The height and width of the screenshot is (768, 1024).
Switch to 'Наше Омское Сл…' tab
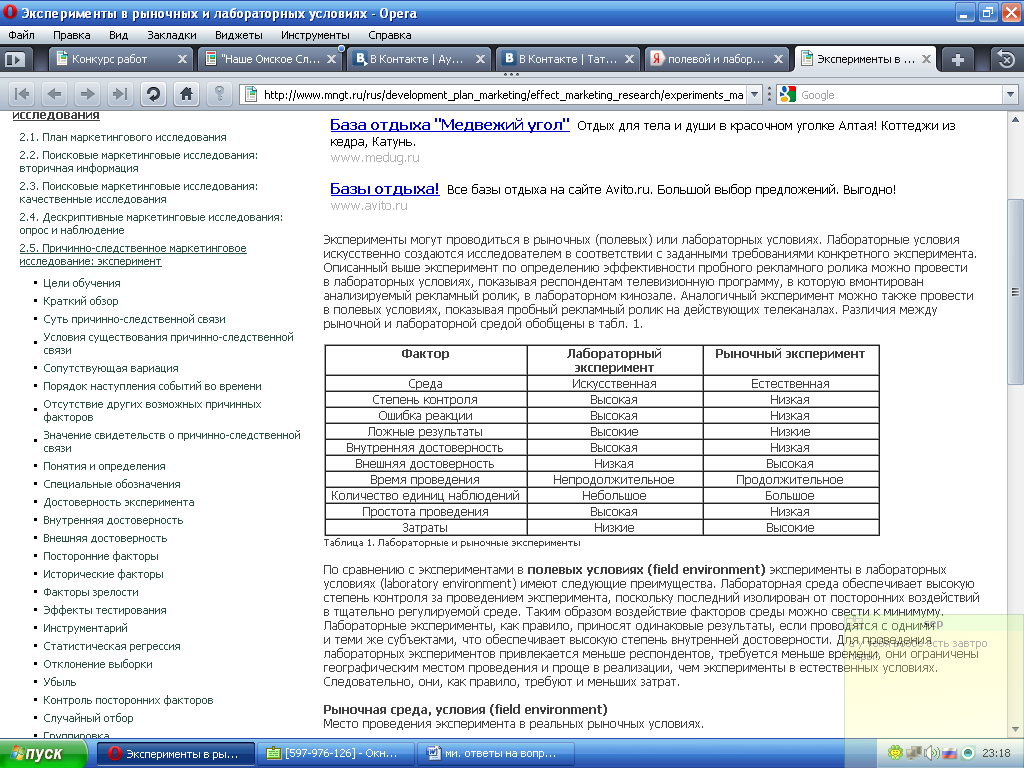click(x=270, y=59)
